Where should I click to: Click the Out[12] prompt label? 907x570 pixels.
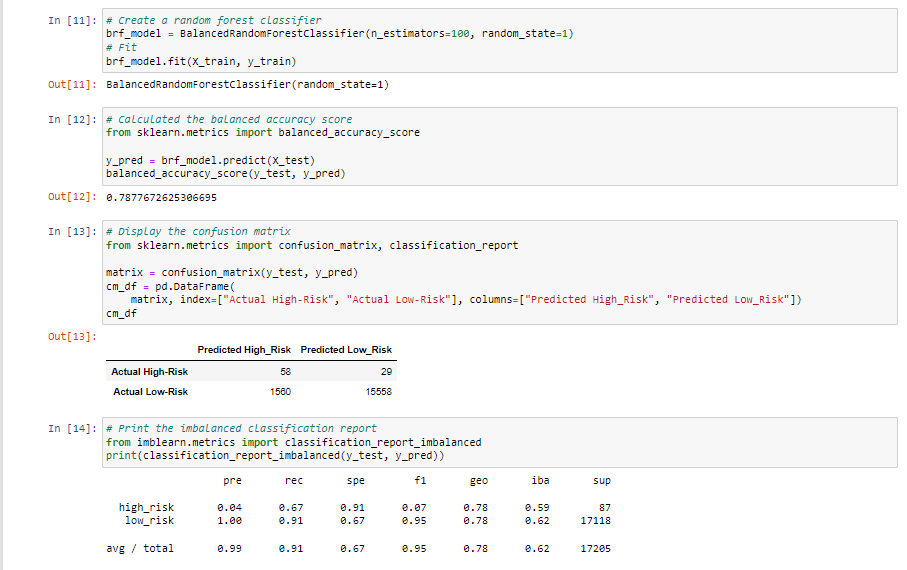click(72, 197)
